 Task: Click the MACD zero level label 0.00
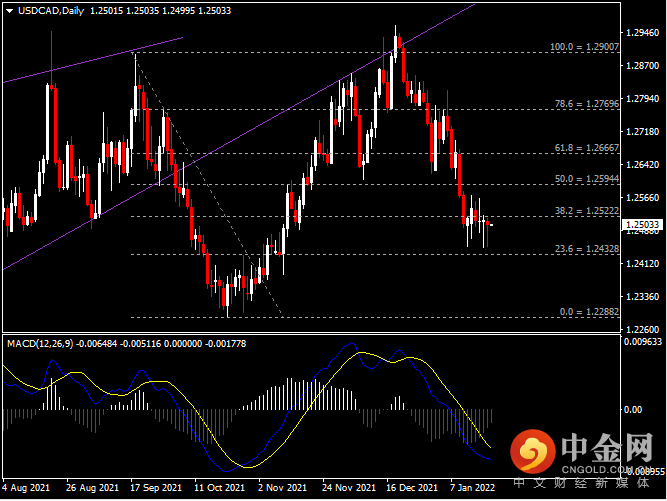(633, 410)
